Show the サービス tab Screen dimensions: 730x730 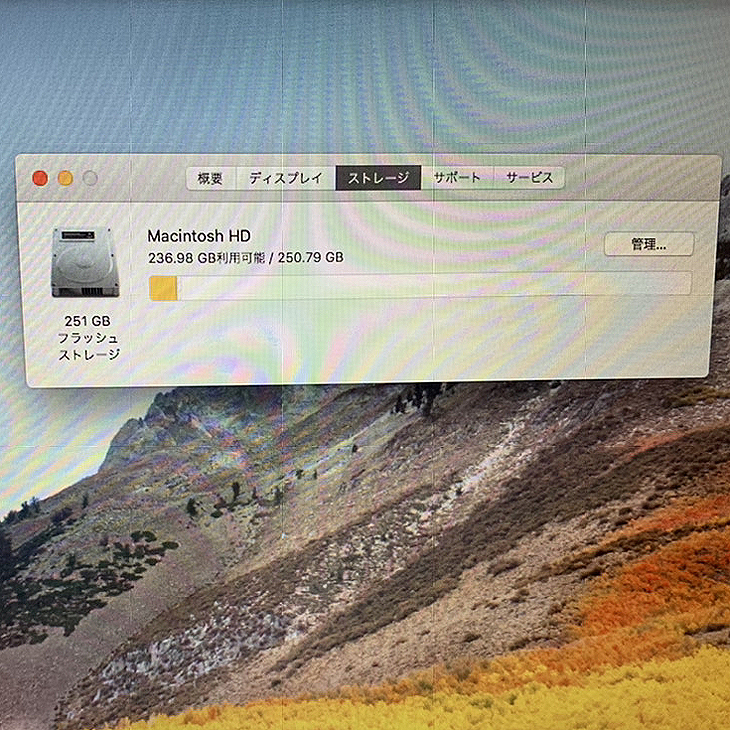coord(529,178)
